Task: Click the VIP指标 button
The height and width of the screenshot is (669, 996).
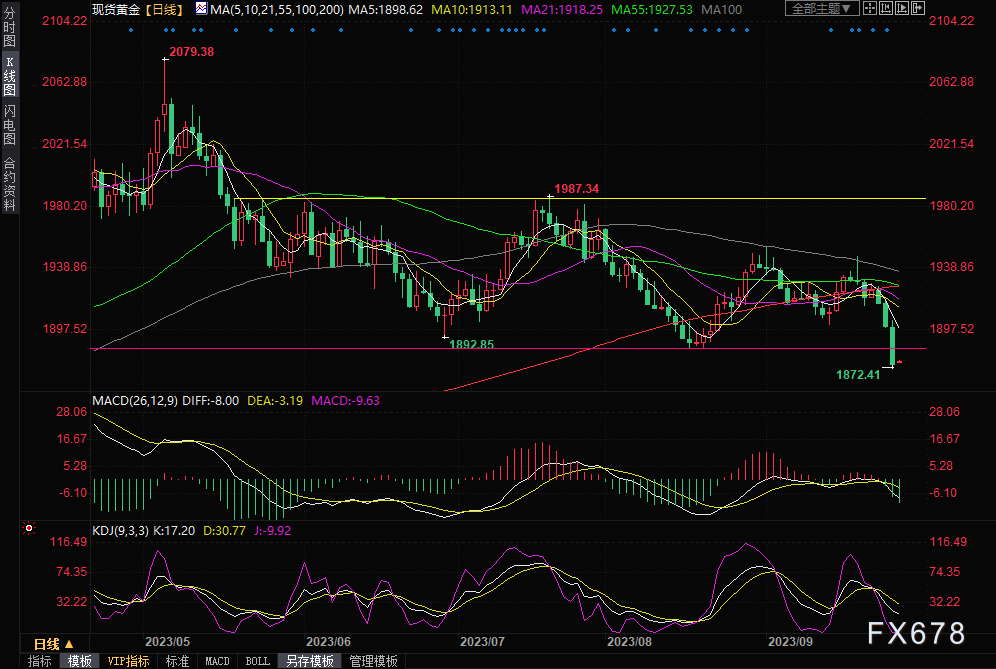Action: [x=127, y=661]
